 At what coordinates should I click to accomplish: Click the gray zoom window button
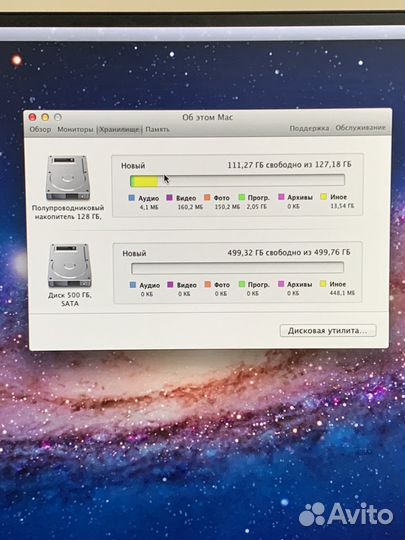(58, 117)
